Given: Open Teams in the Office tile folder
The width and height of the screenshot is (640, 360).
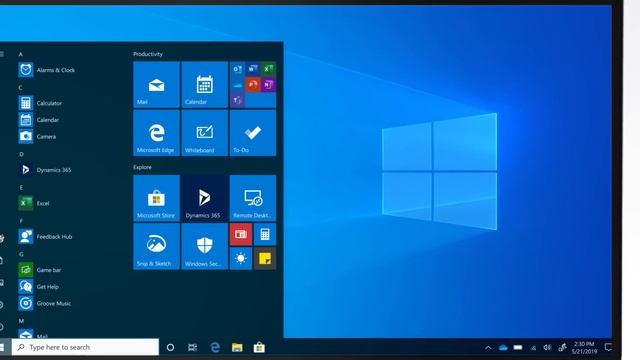Looking at the screenshot, I should (238, 100).
